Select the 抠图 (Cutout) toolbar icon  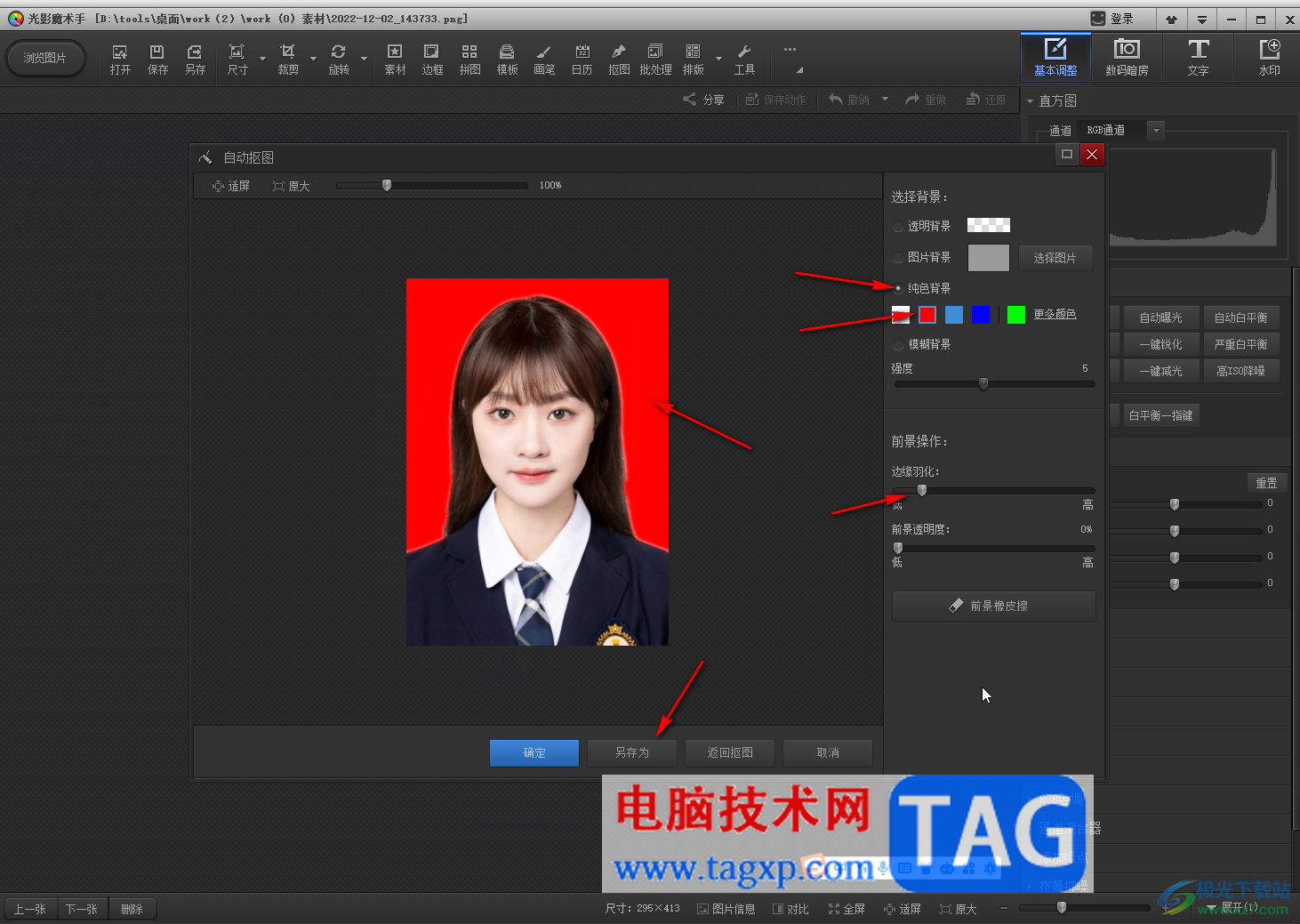click(x=619, y=60)
